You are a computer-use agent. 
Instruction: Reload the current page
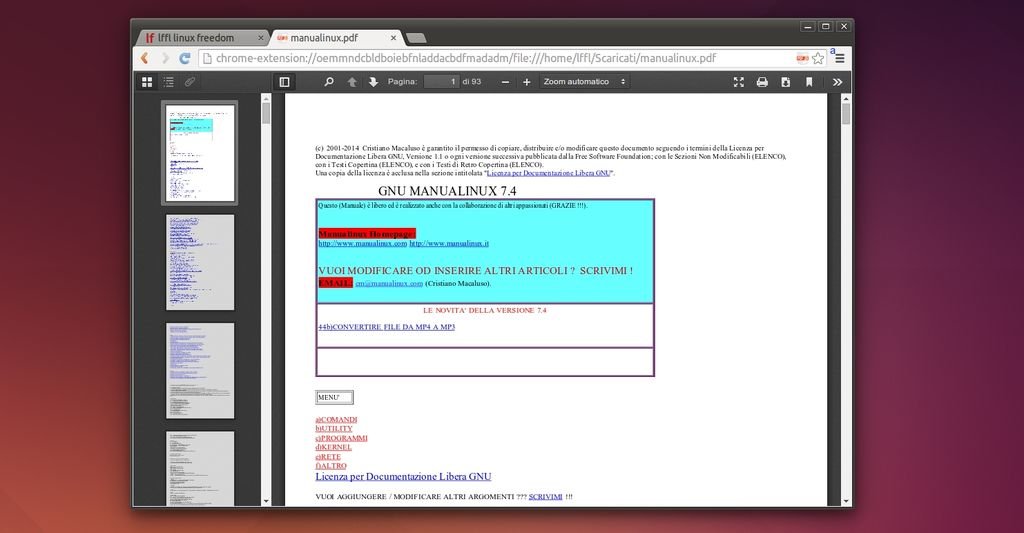pyautogui.click(x=185, y=58)
